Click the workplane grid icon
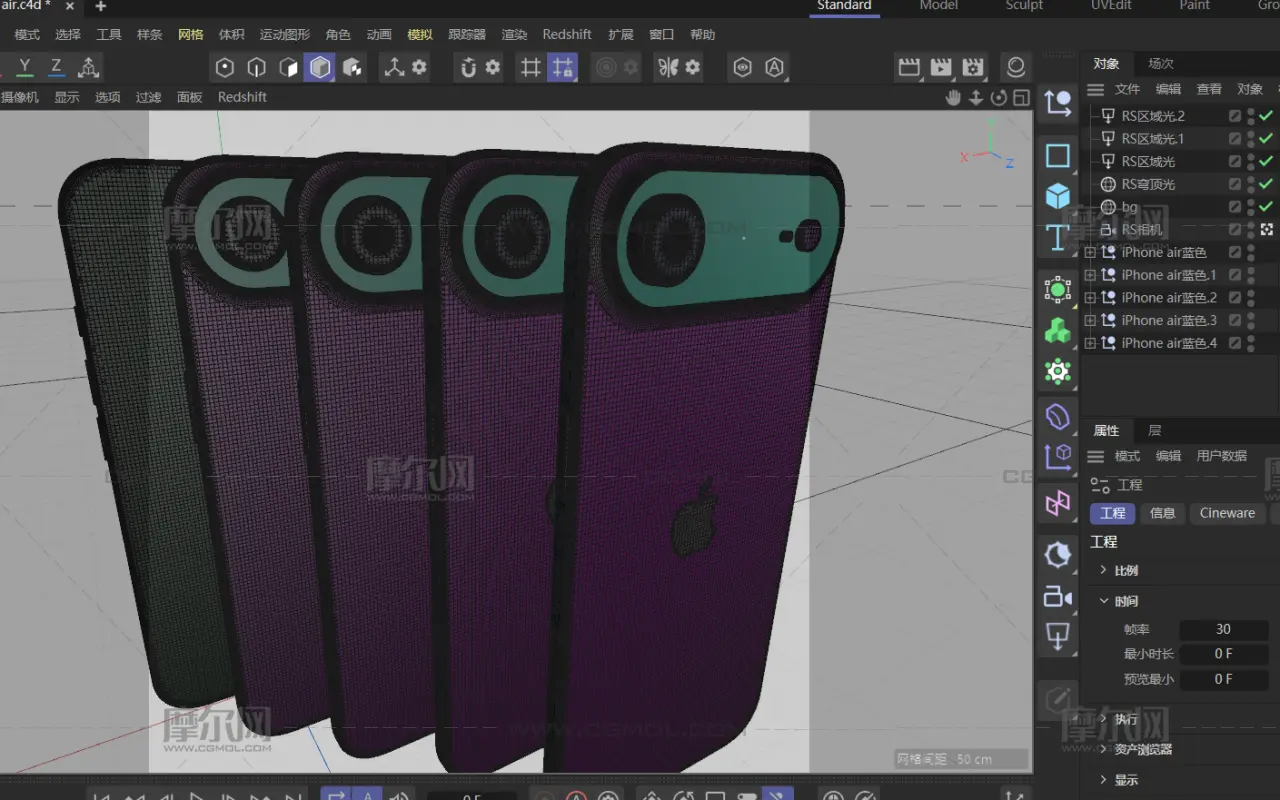Viewport: 1280px width, 800px height. pyautogui.click(x=531, y=67)
